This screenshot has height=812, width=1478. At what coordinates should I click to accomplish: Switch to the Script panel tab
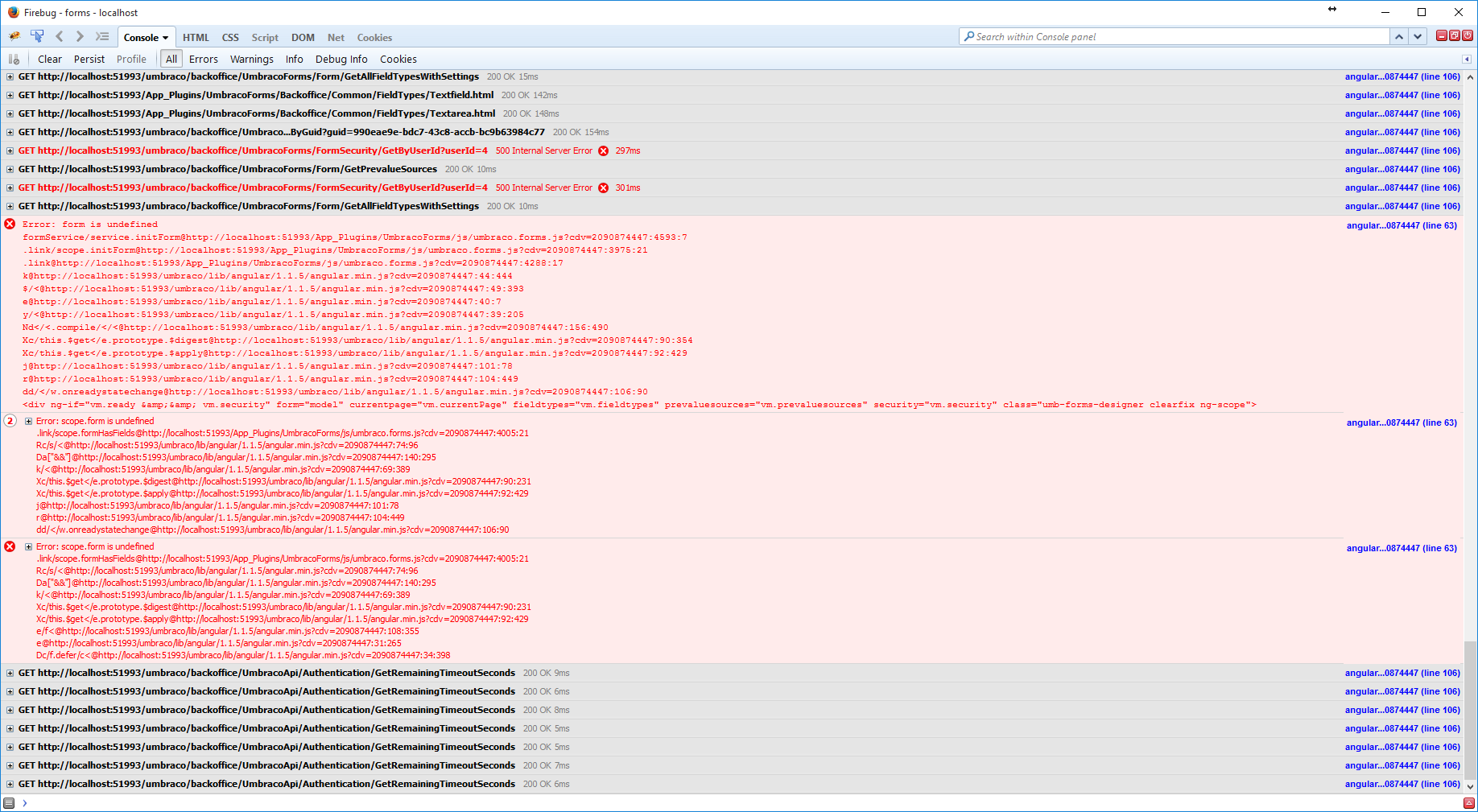point(265,38)
